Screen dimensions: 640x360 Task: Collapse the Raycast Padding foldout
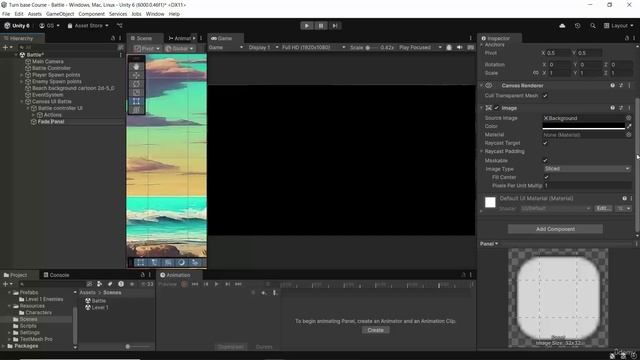(x=482, y=151)
